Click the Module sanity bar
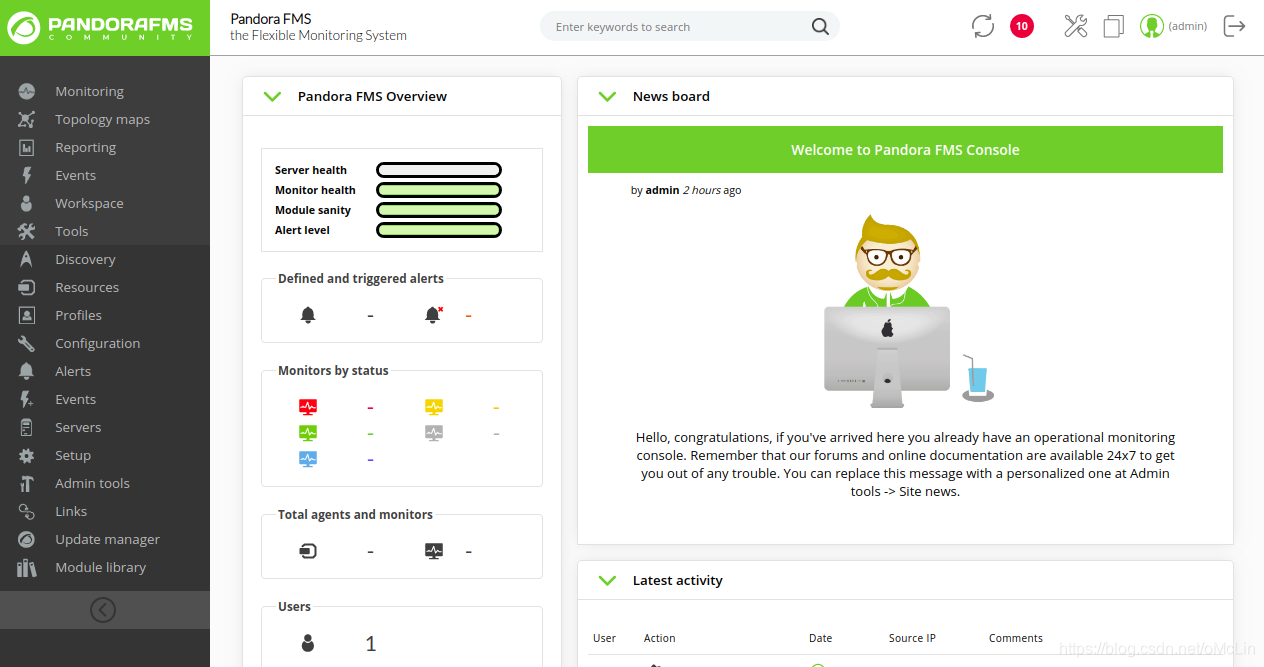 point(438,210)
